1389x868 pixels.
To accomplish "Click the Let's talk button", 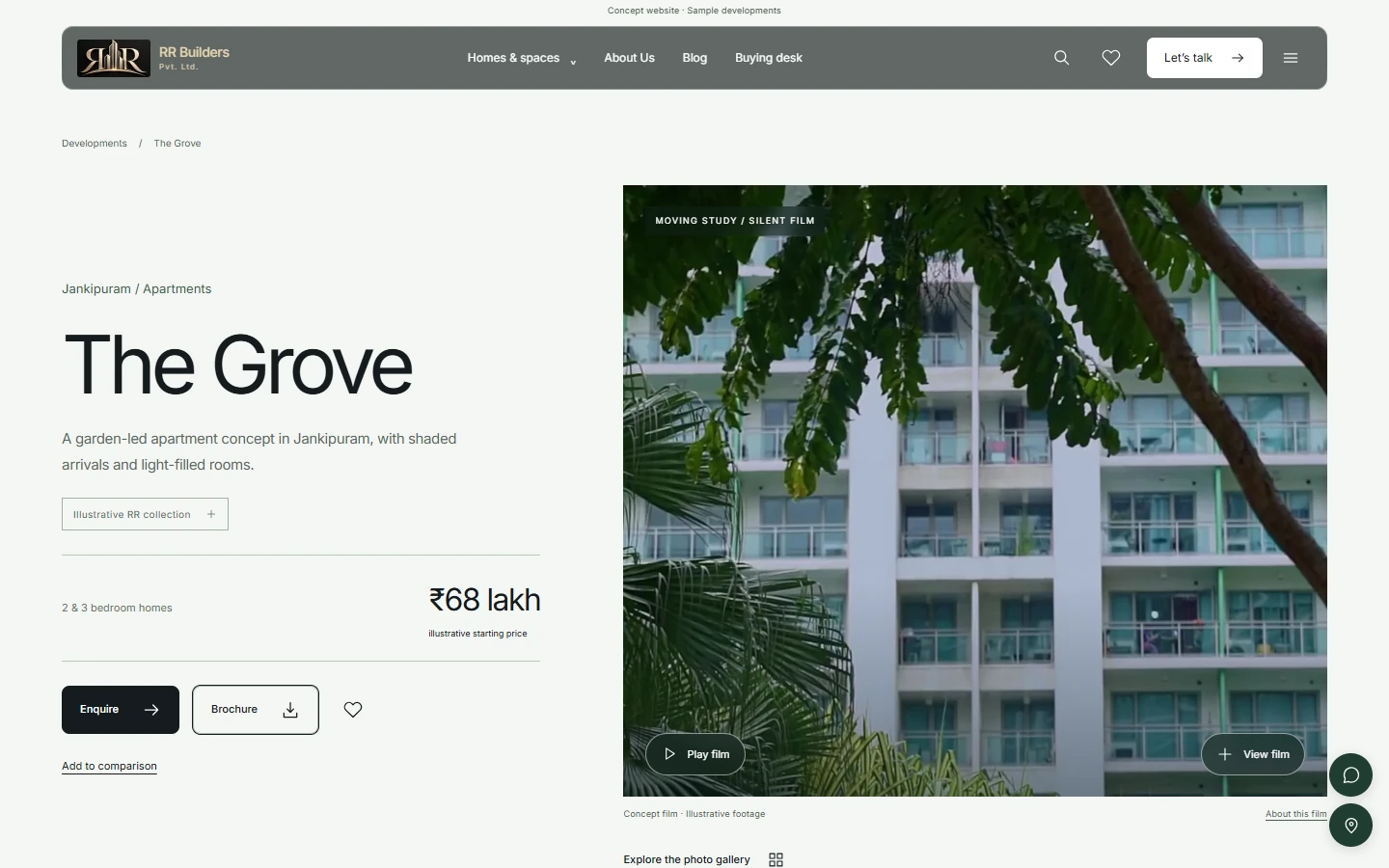I will (x=1205, y=58).
